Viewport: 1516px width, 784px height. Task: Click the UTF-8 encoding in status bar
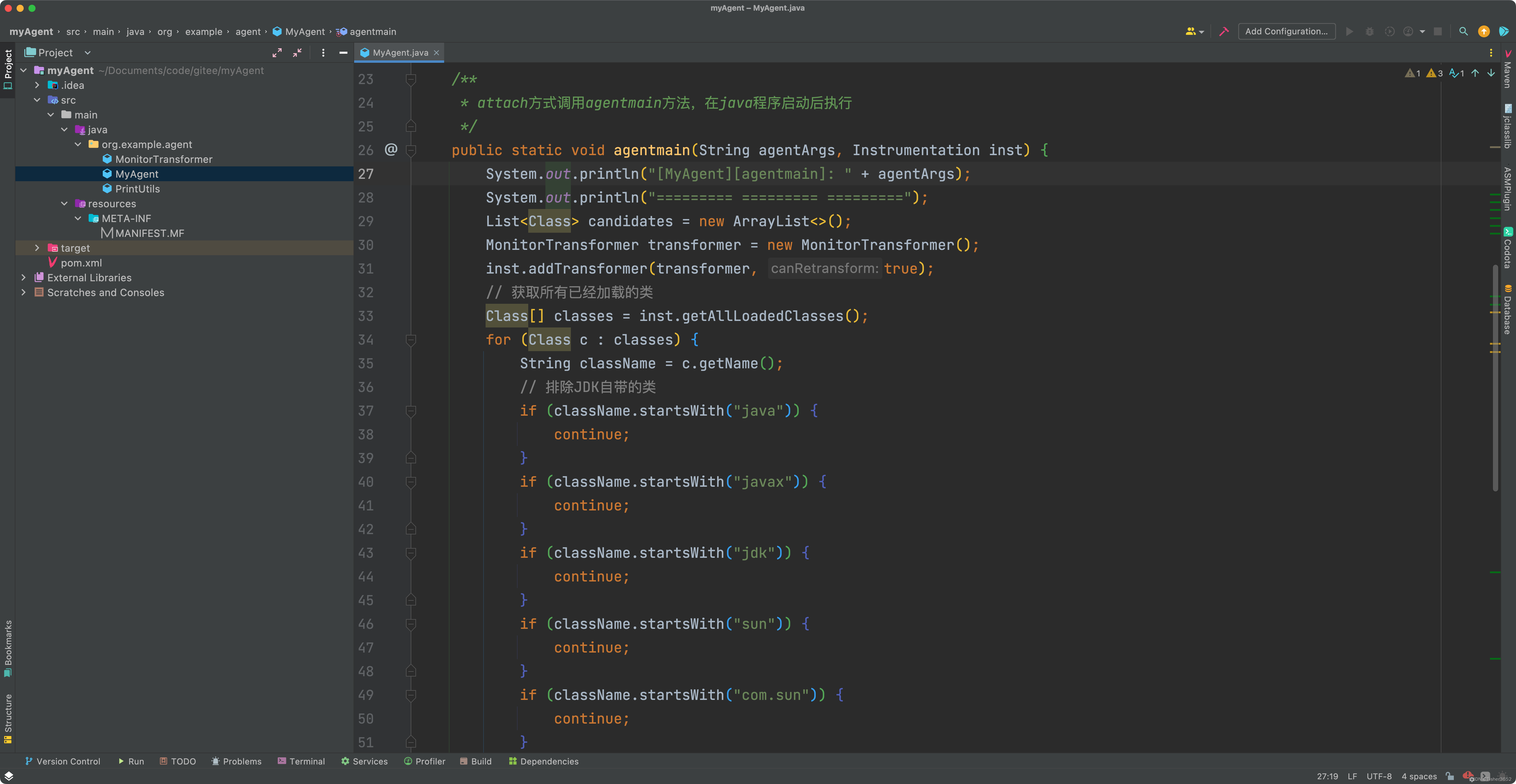click(x=1379, y=776)
